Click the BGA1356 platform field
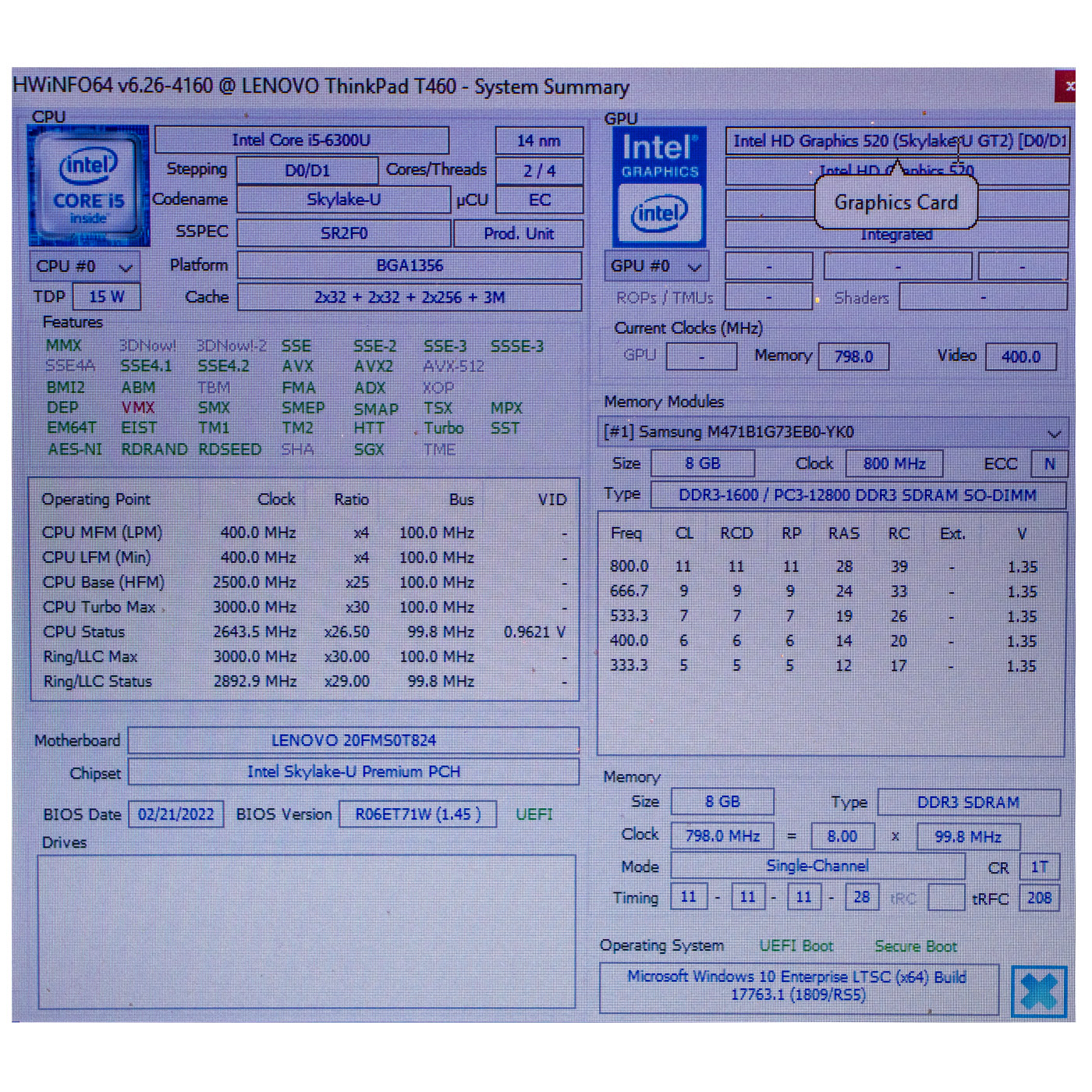Screen dimensions: 1092x1092 click(409, 265)
